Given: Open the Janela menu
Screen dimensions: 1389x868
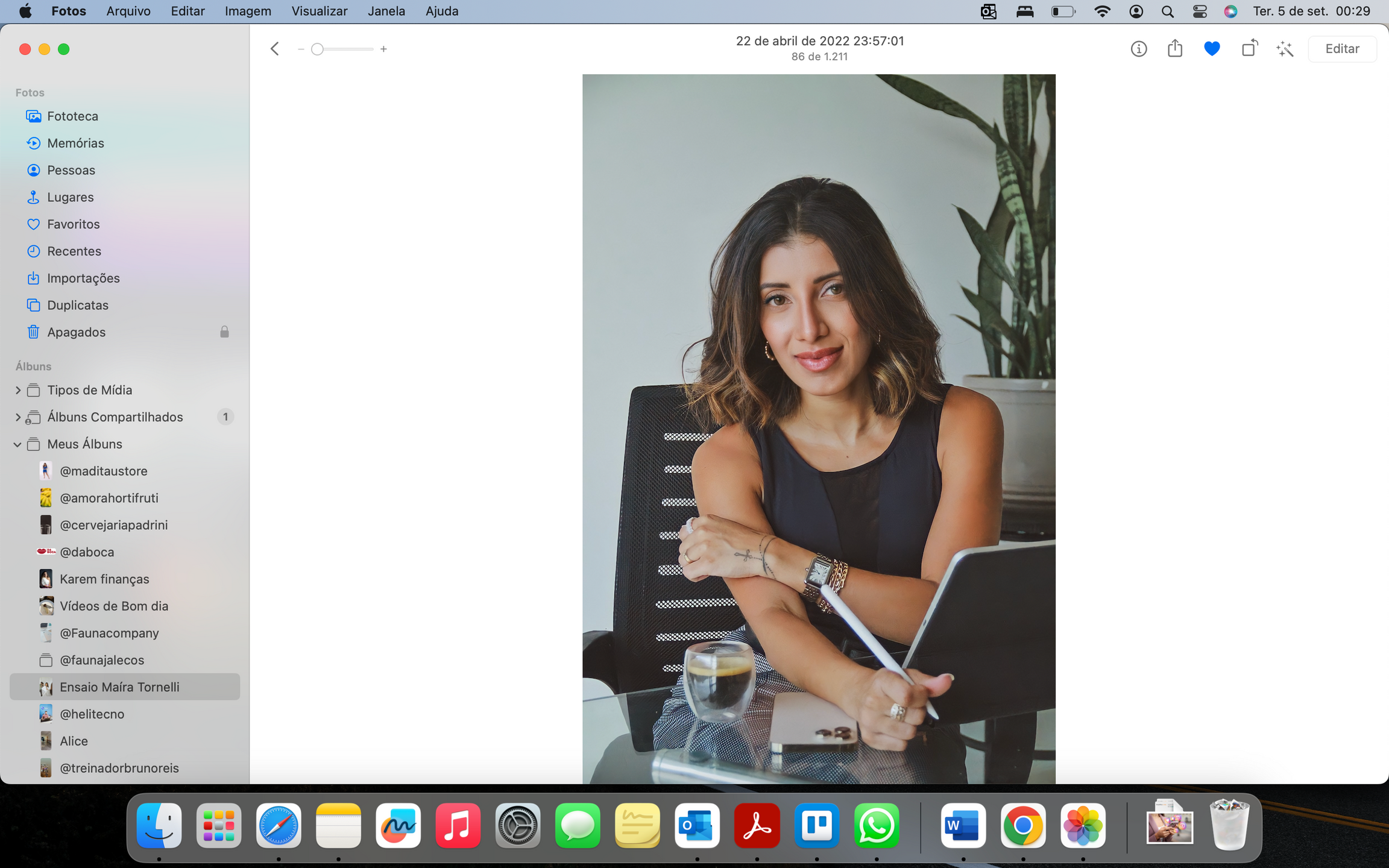Looking at the screenshot, I should click(386, 11).
